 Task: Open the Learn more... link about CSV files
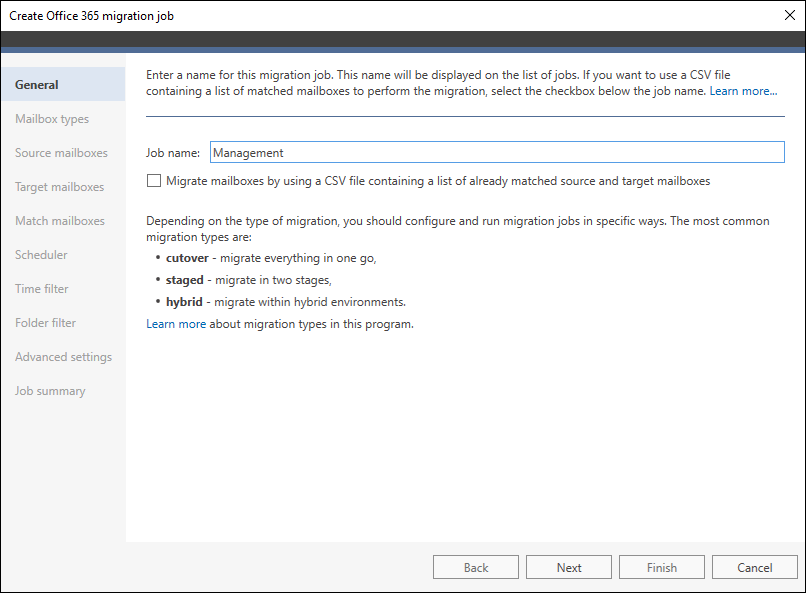pyautogui.click(x=743, y=91)
